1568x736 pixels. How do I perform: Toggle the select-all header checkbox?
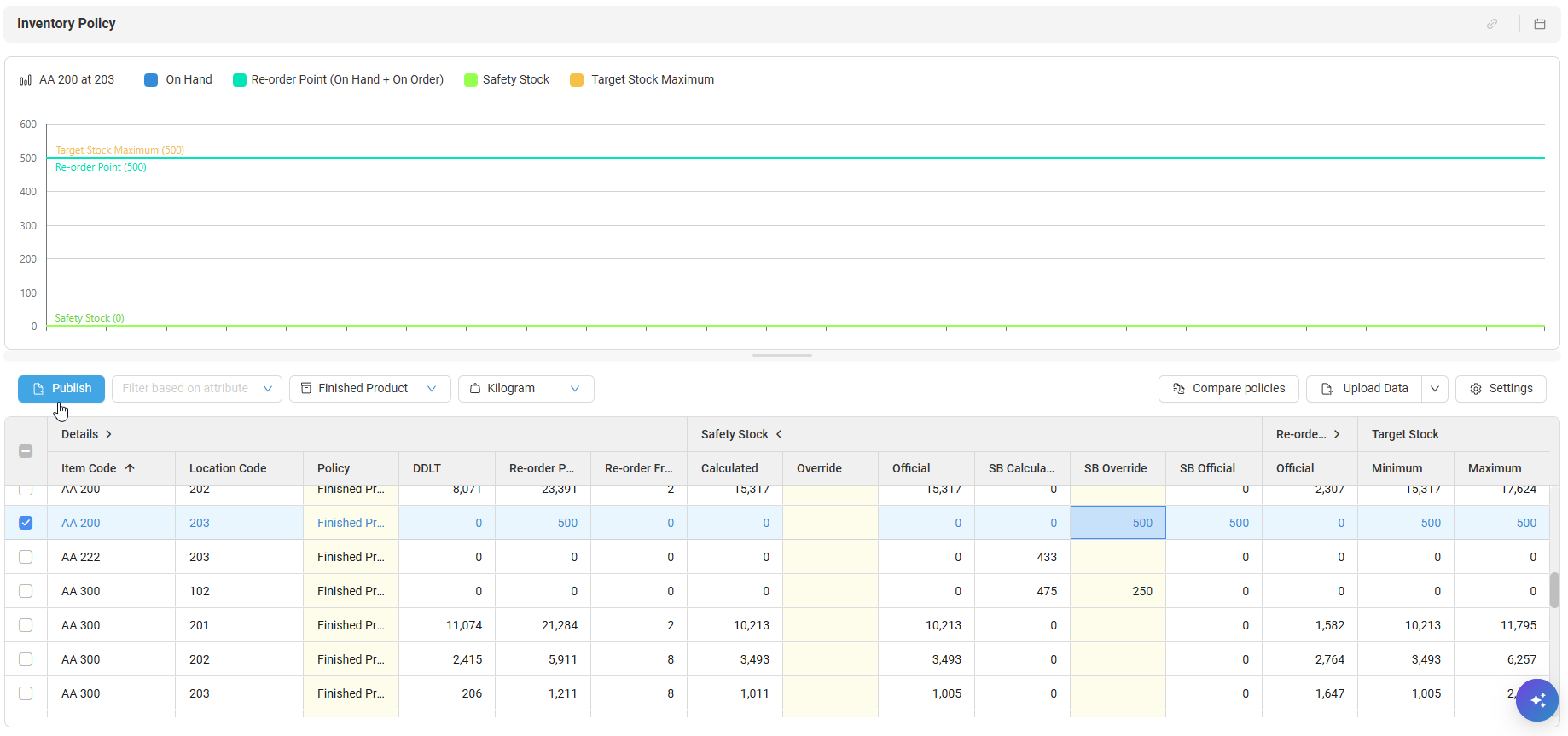pyautogui.click(x=26, y=451)
